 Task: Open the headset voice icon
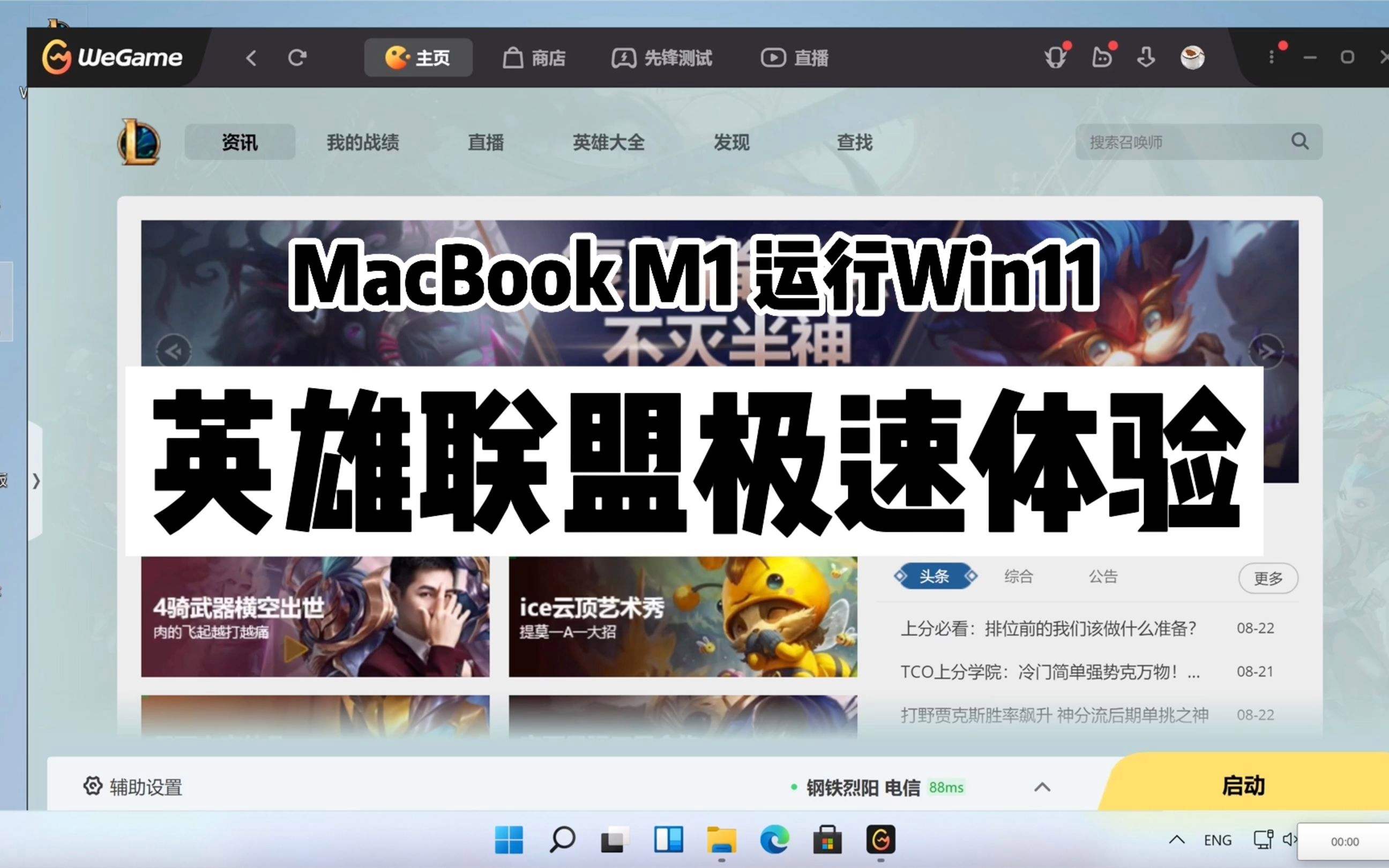click(x=1056, y=57)
